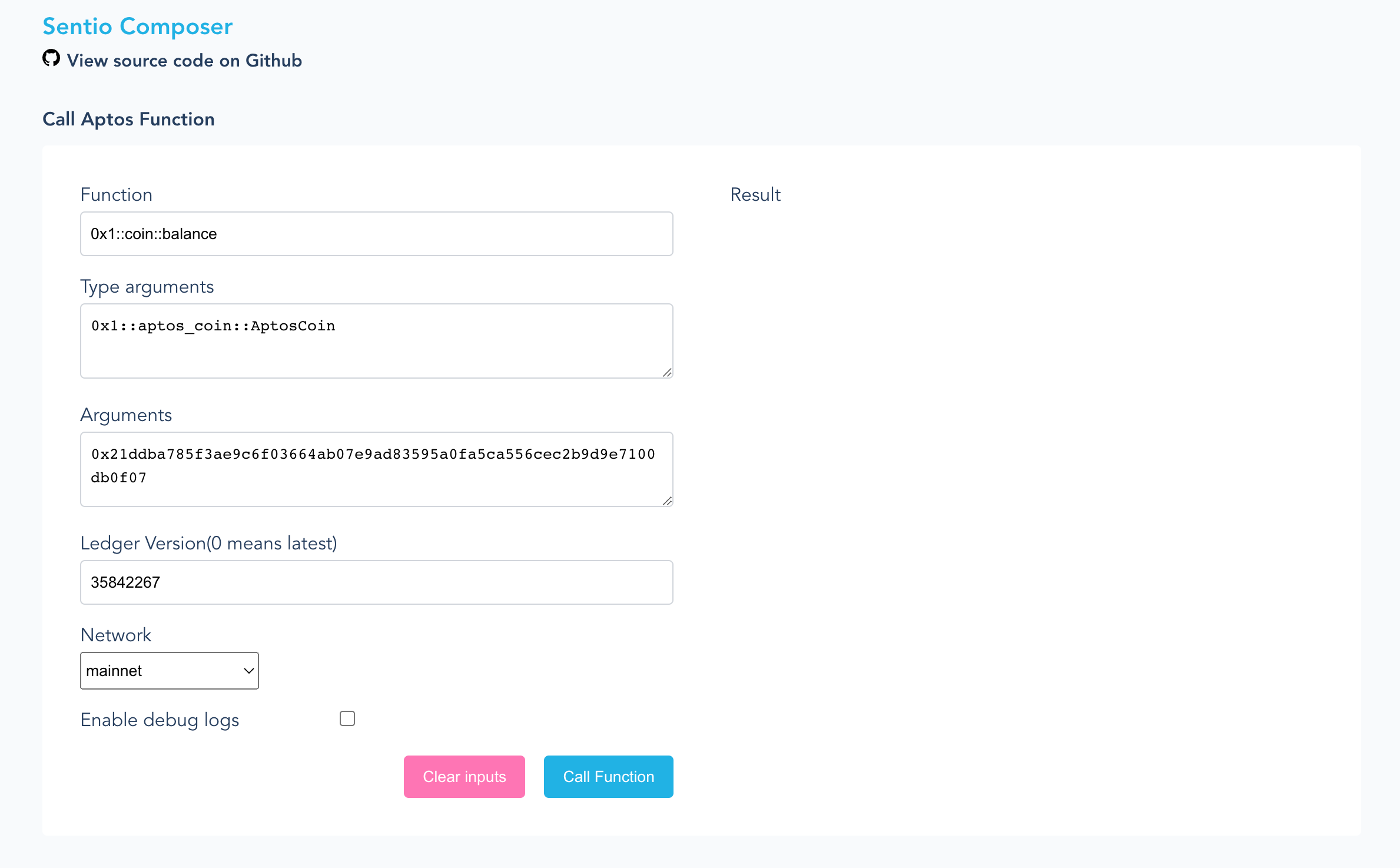The image size is (1400, 868).
Task: Click the Clear inputs button
Action: pos(464,776)
